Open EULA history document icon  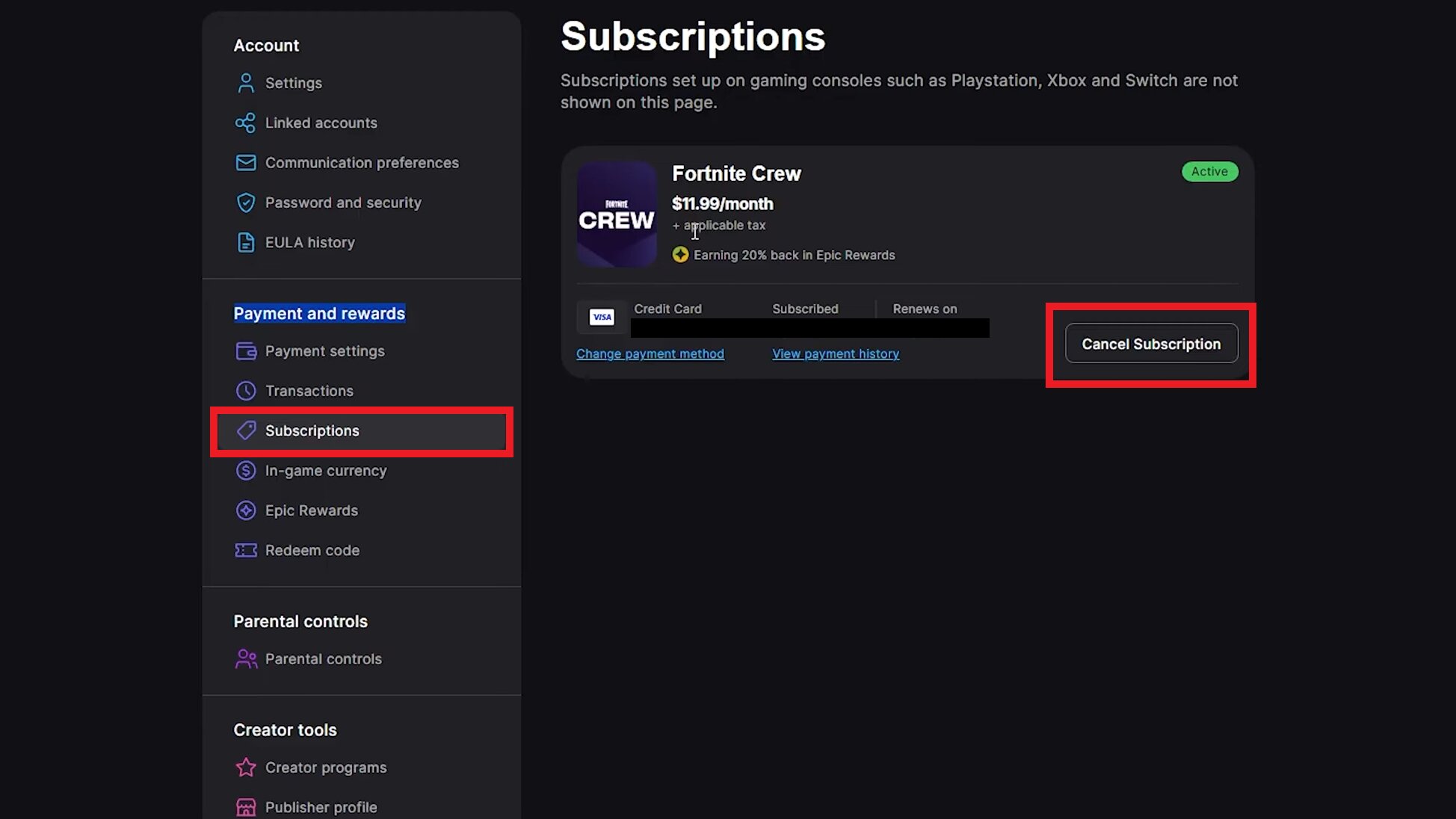245,241
